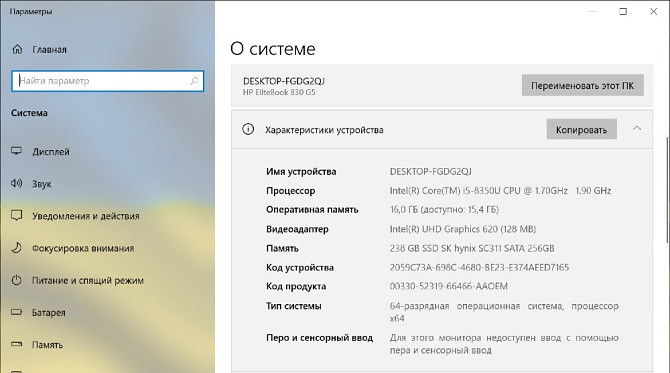Click the Найти параметр search field
This screenshot has width=670, height=373.
coord(108,81)
